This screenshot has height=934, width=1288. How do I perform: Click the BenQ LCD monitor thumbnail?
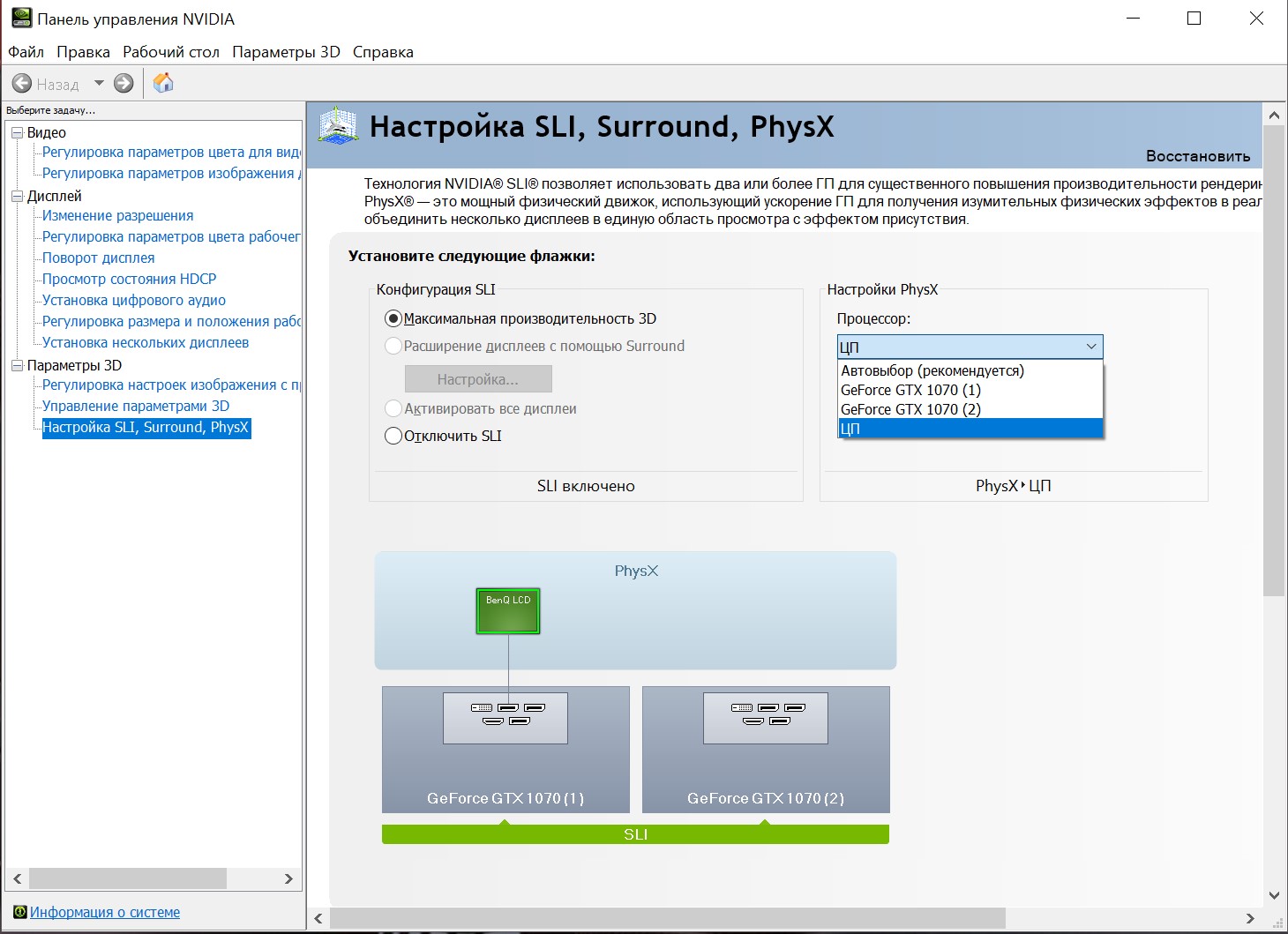click(x=508, y=611)
